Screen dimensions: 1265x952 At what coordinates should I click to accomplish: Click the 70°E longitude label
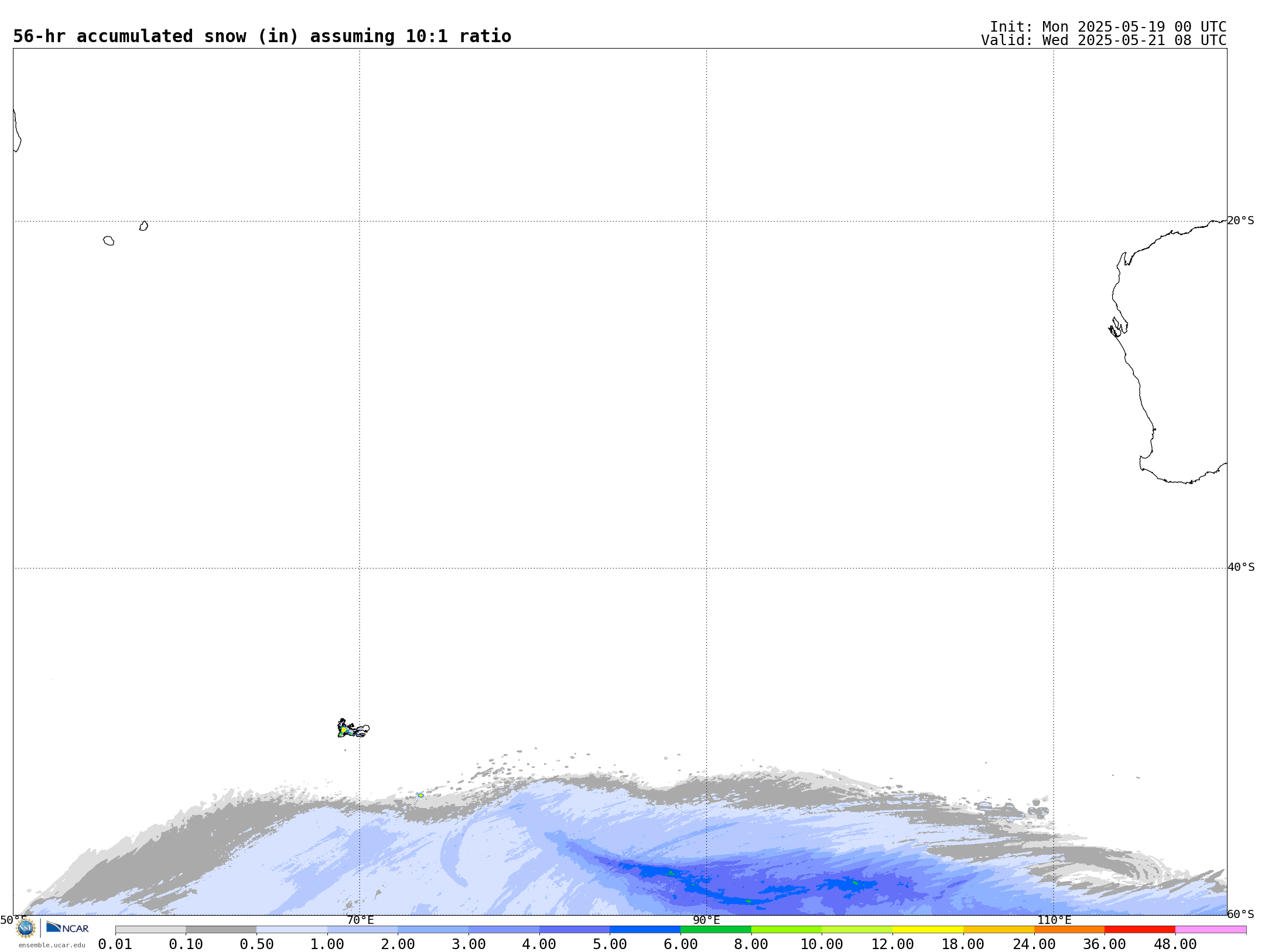[360, 920]
